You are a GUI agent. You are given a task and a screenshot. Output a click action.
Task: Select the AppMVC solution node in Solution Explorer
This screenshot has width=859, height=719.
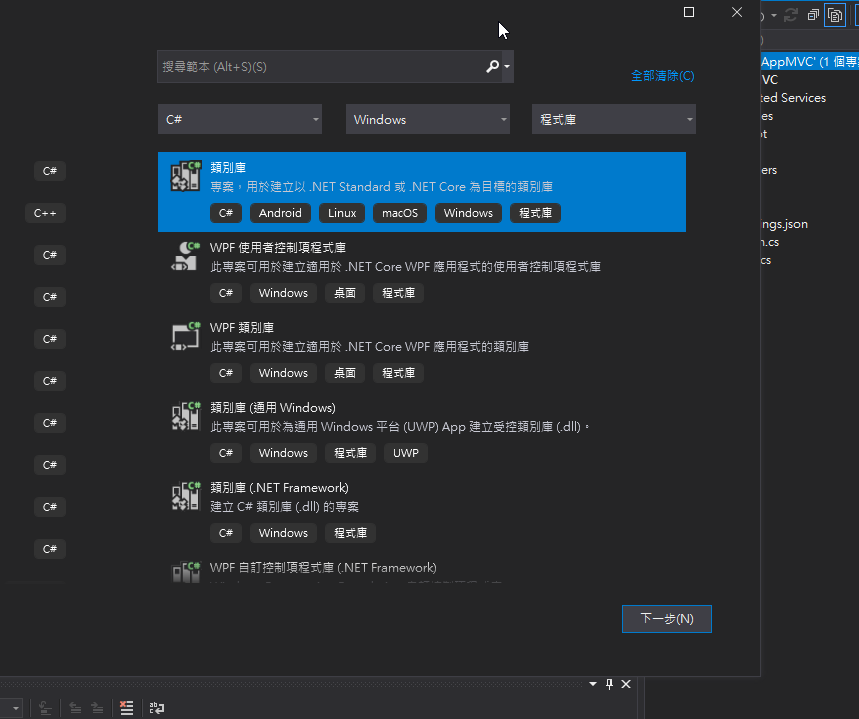tap(810, 61)
